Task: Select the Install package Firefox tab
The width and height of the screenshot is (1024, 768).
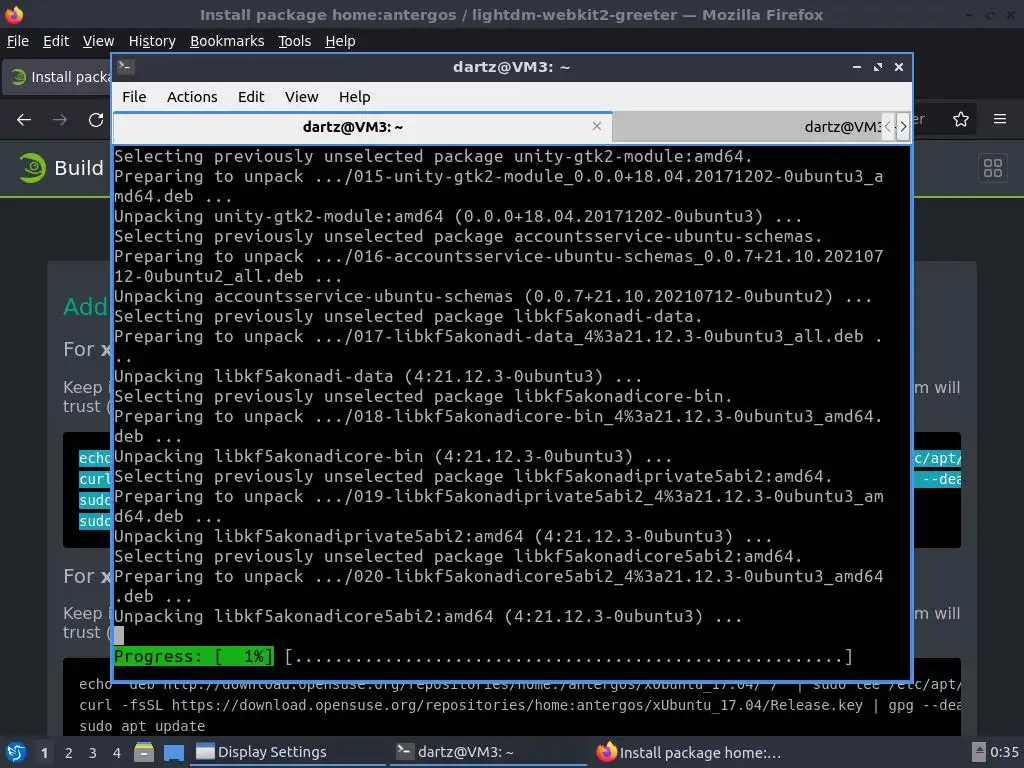Action: (x=57, y=77)
